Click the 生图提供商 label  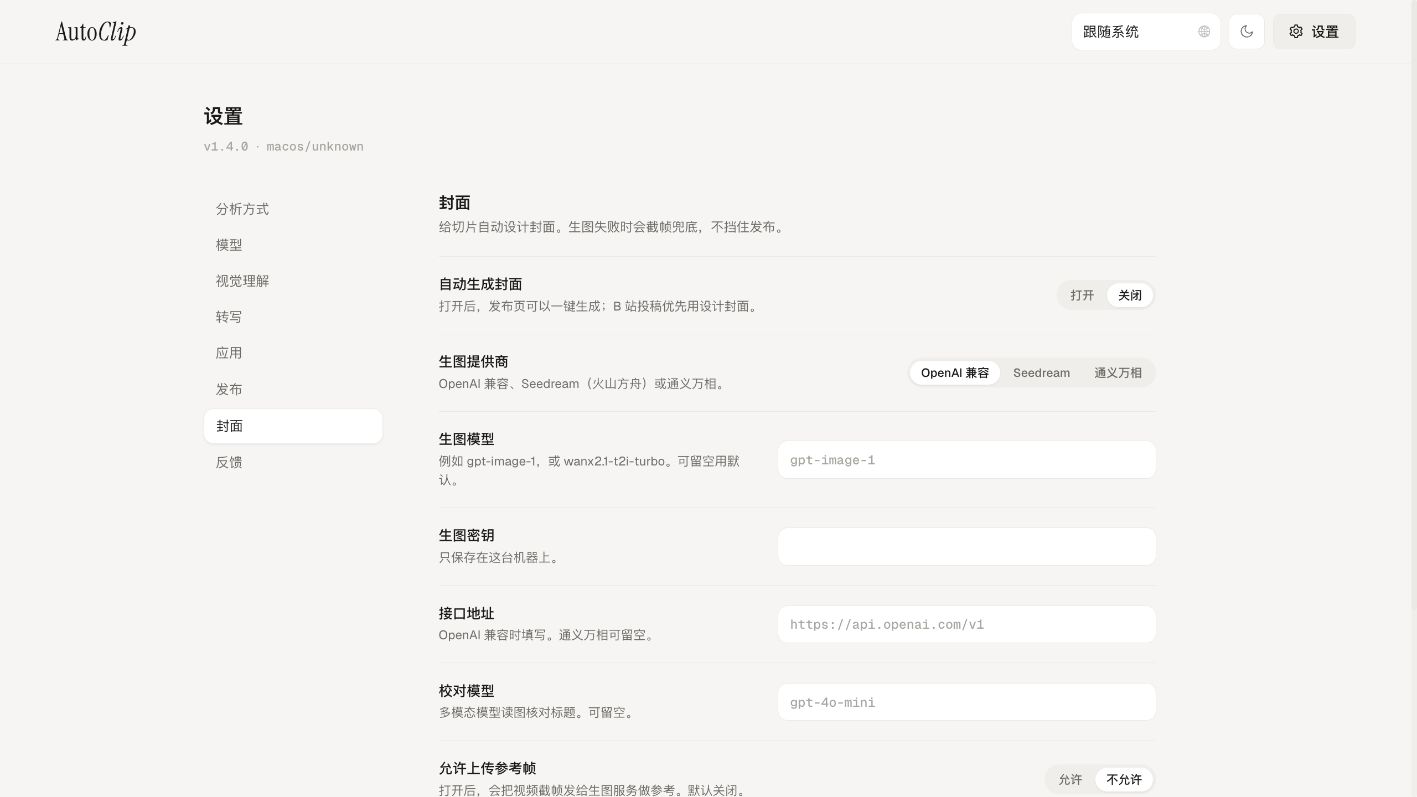(x=474, y=361)
